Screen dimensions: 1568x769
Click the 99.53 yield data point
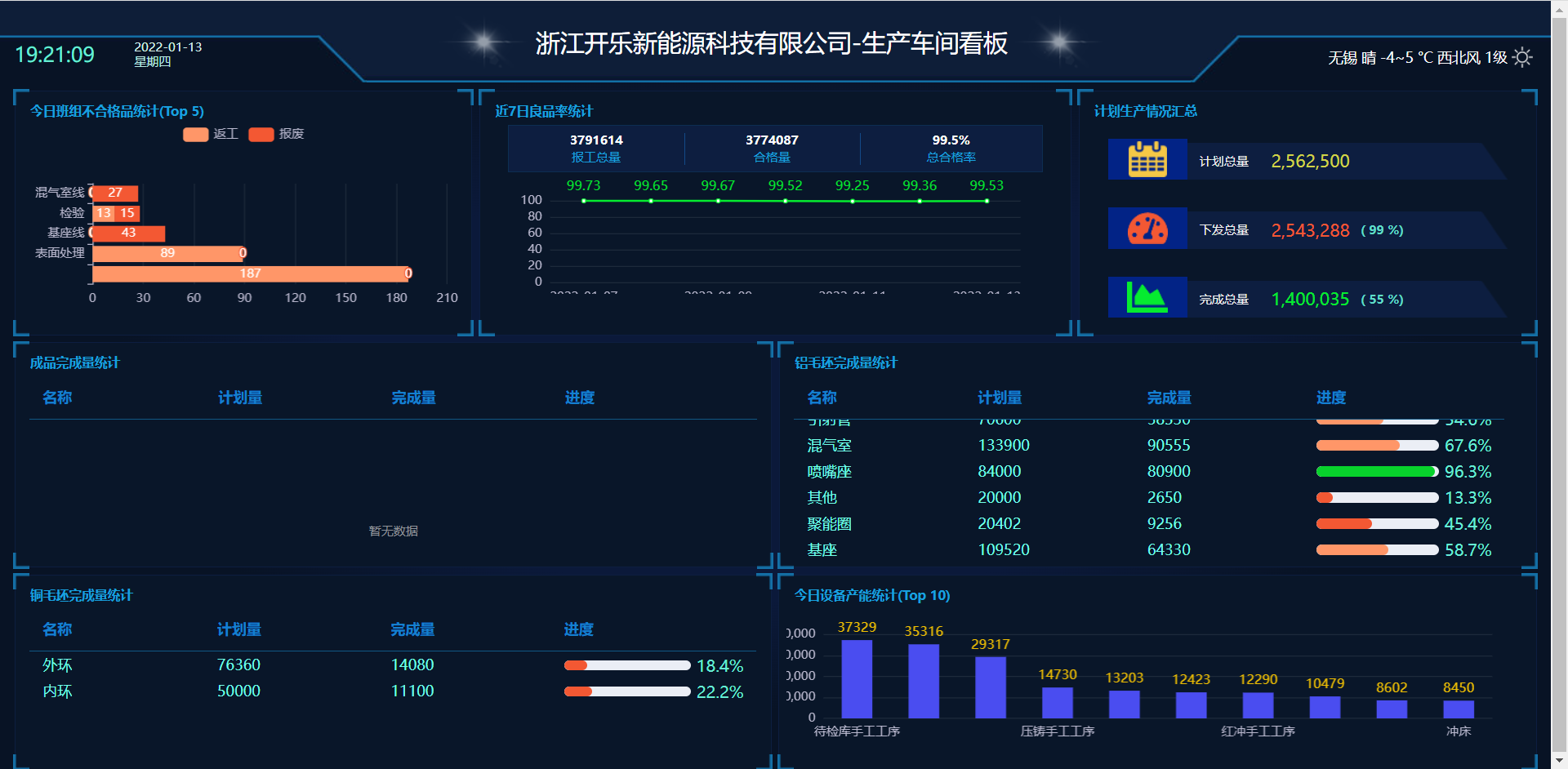pyautogui.click(x=987, y=201)
